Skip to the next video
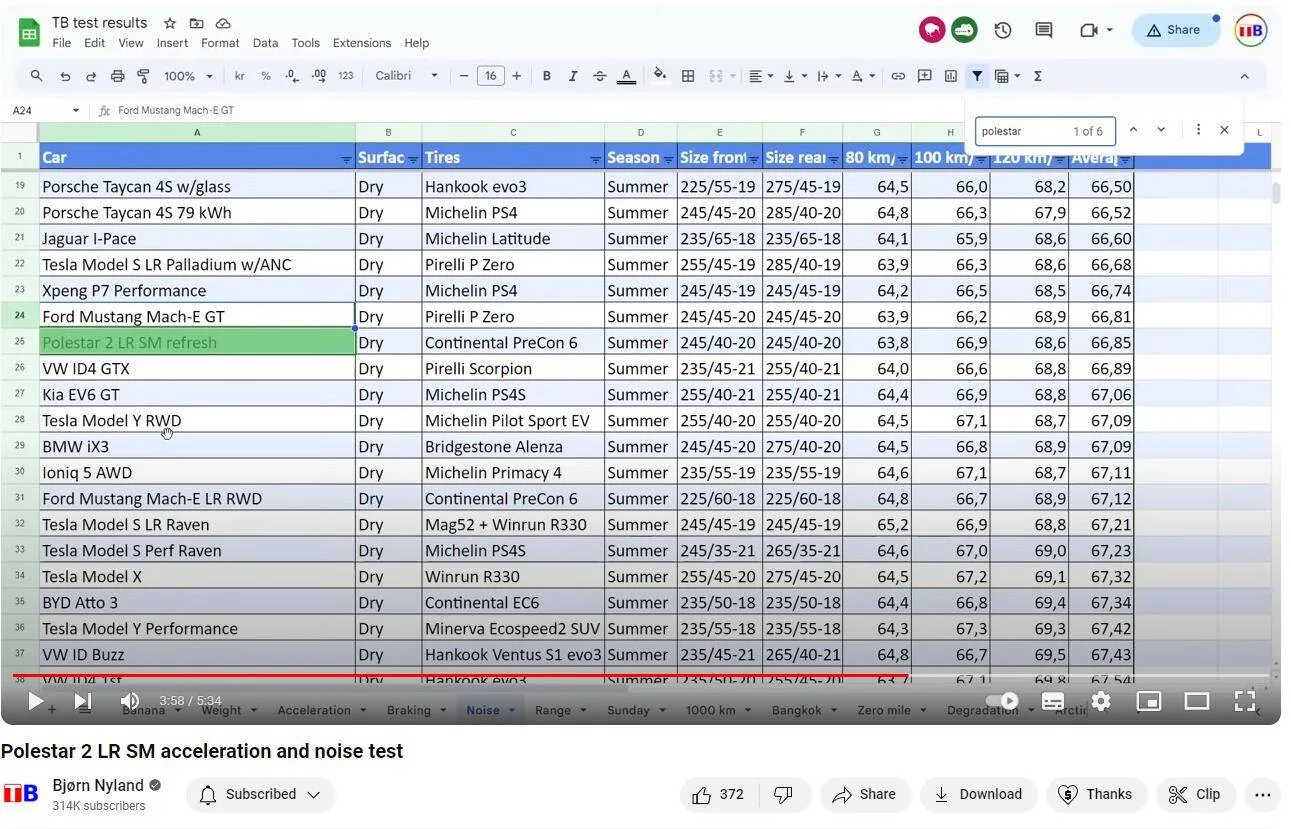The image size is (1291, 829). pos(83,701)
